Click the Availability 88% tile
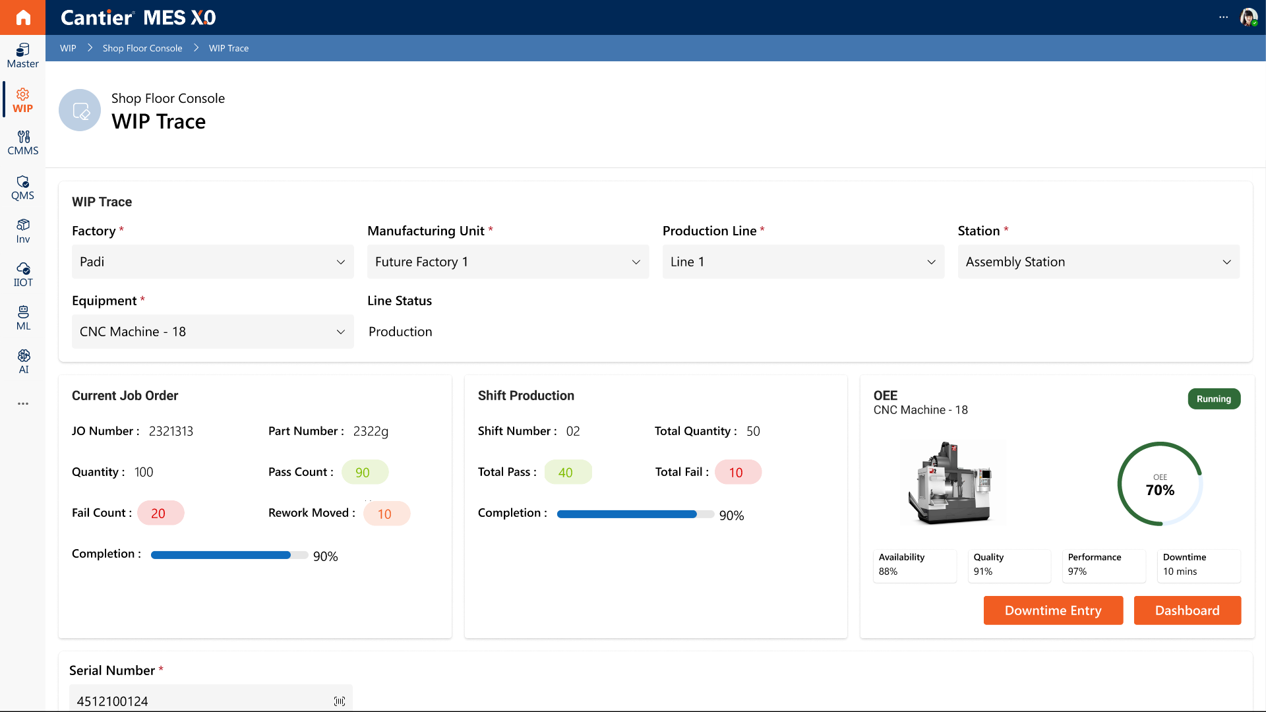1266x712 pixels. click(x=915, y=565)
